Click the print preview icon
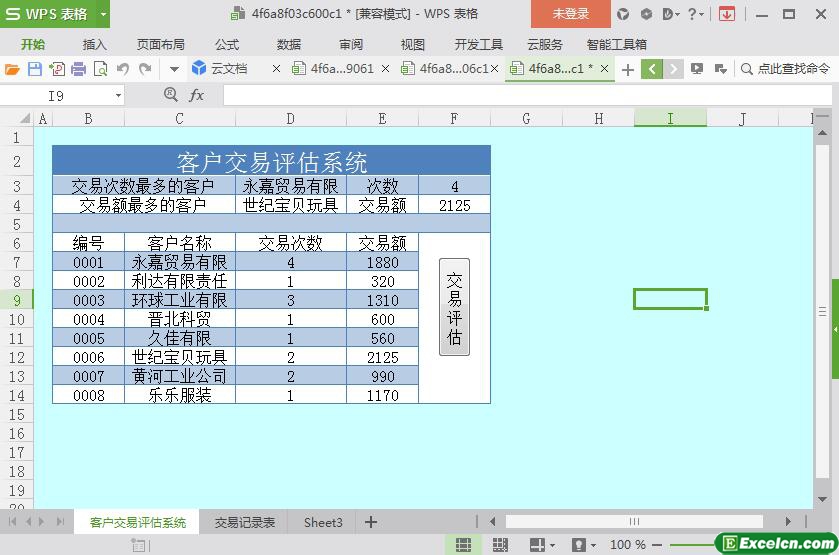The image size is (839, 555). (x=100, y=69)
